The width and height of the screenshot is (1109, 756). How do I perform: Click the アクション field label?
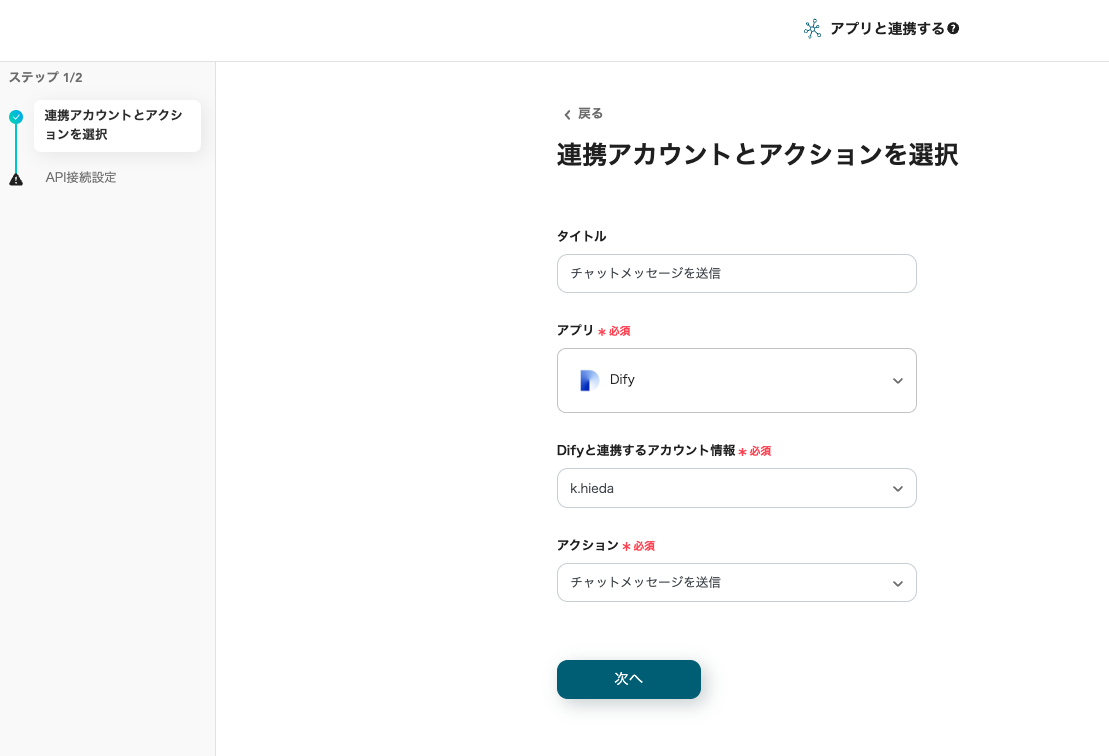pyautogui.click(x=587, y=545)
